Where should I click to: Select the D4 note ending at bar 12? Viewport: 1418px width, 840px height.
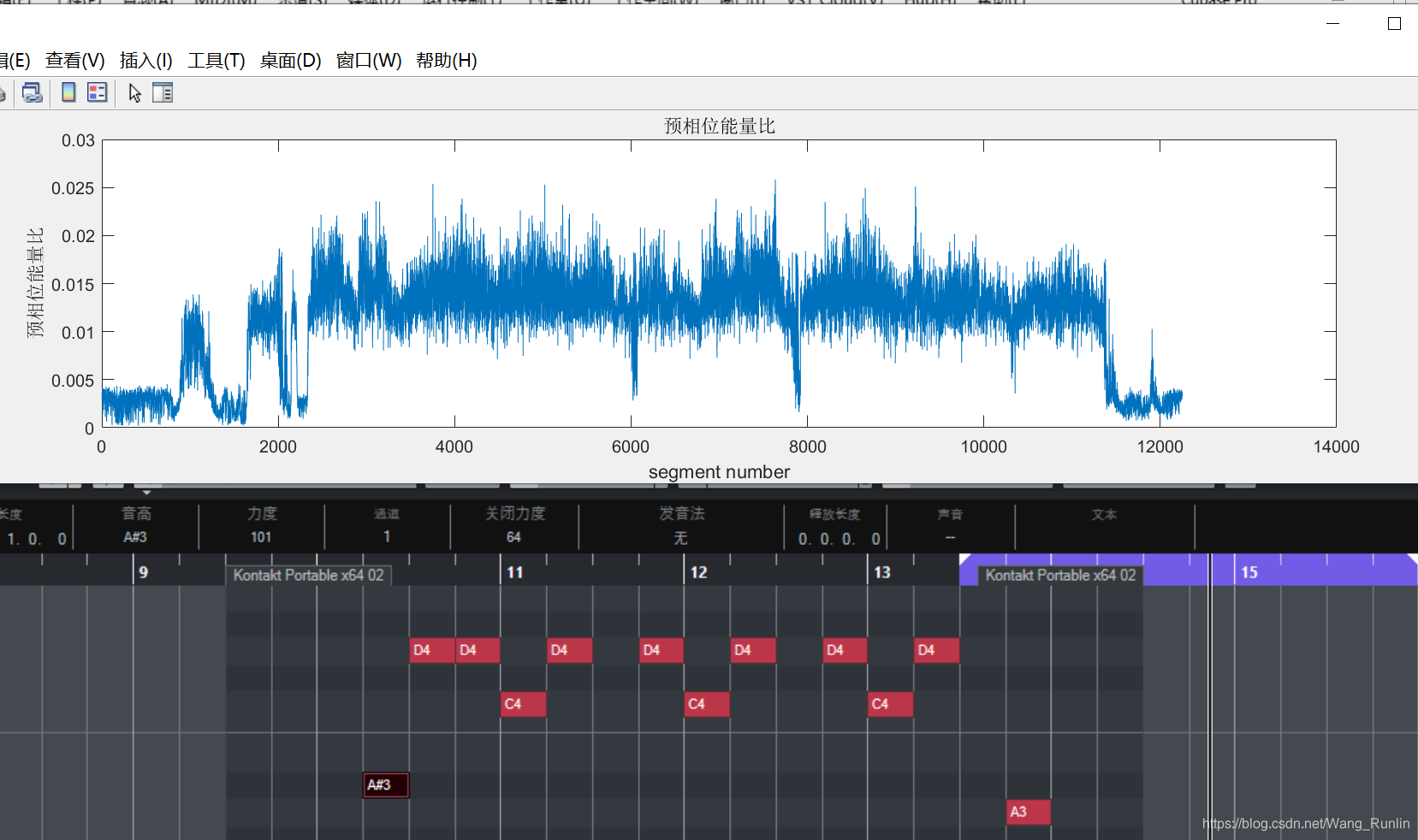[x=662, y=650]
